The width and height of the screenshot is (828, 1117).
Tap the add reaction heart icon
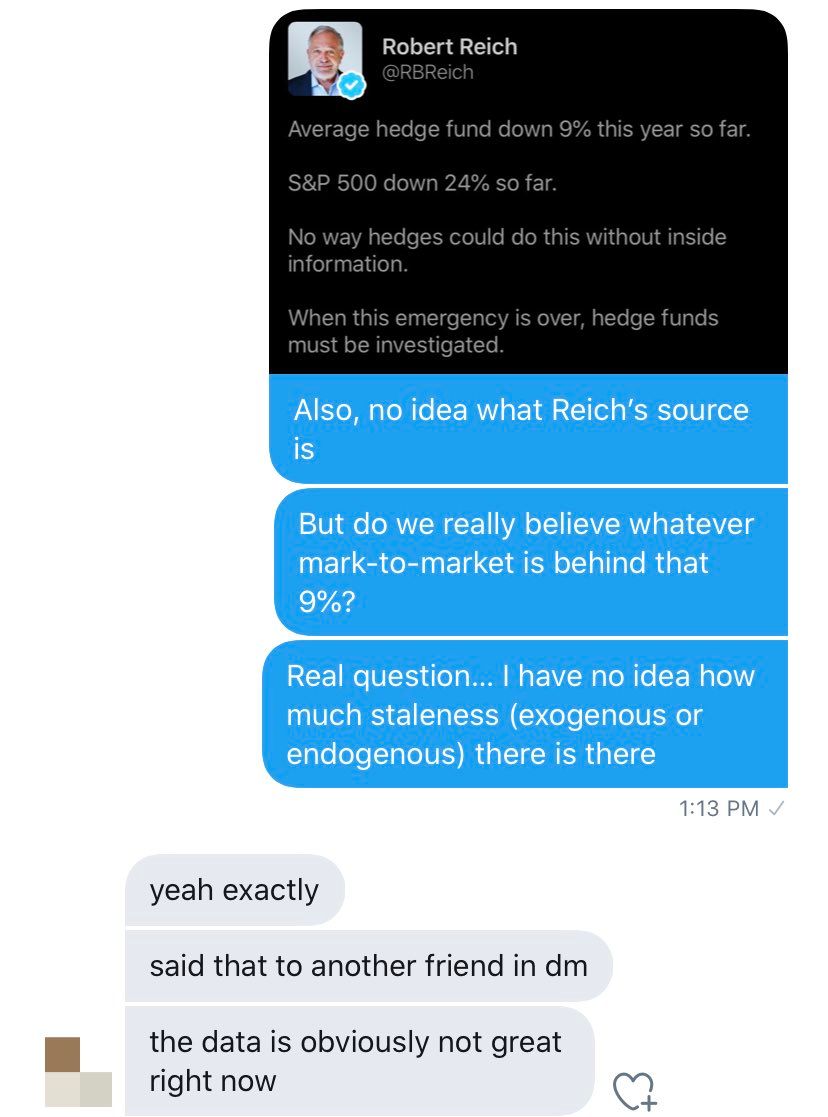tap(633, 1090)
